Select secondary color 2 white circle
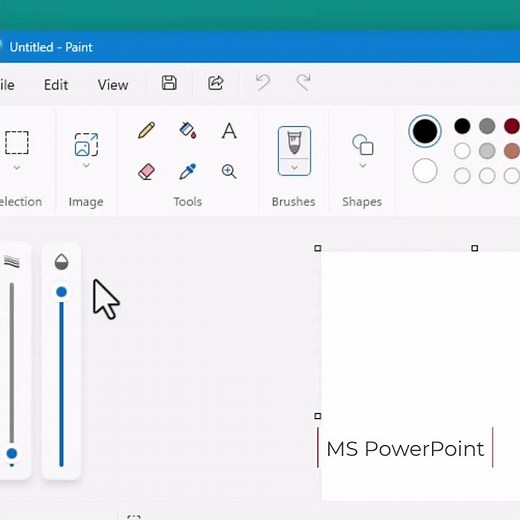520x520 pixels. (425, 171)
